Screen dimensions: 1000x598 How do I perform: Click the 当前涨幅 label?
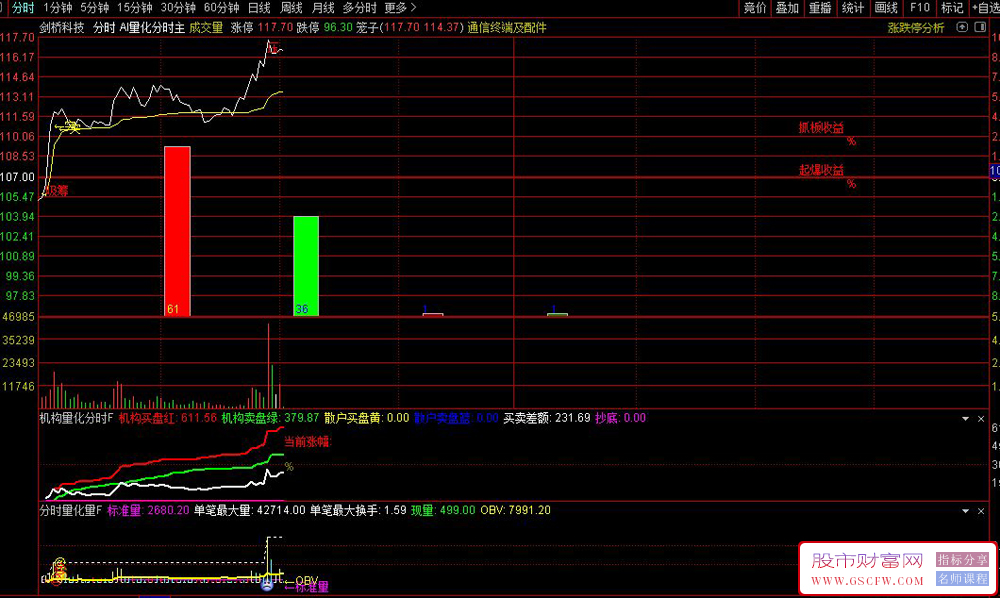[x=308, y=441]
